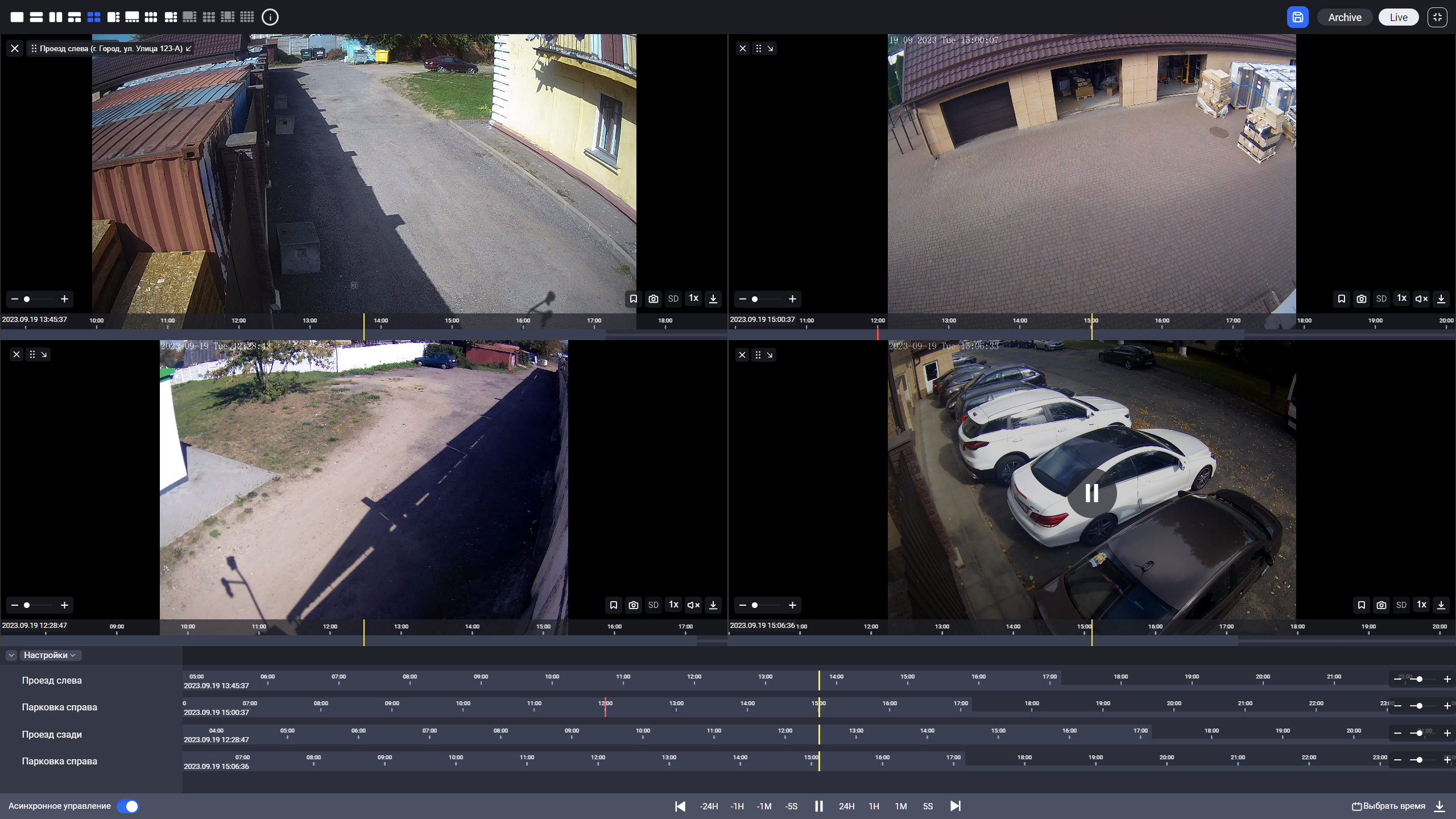Open the Настройки dropdown
The height and width of the screenshot is (819, 1456).
(49, 655)
